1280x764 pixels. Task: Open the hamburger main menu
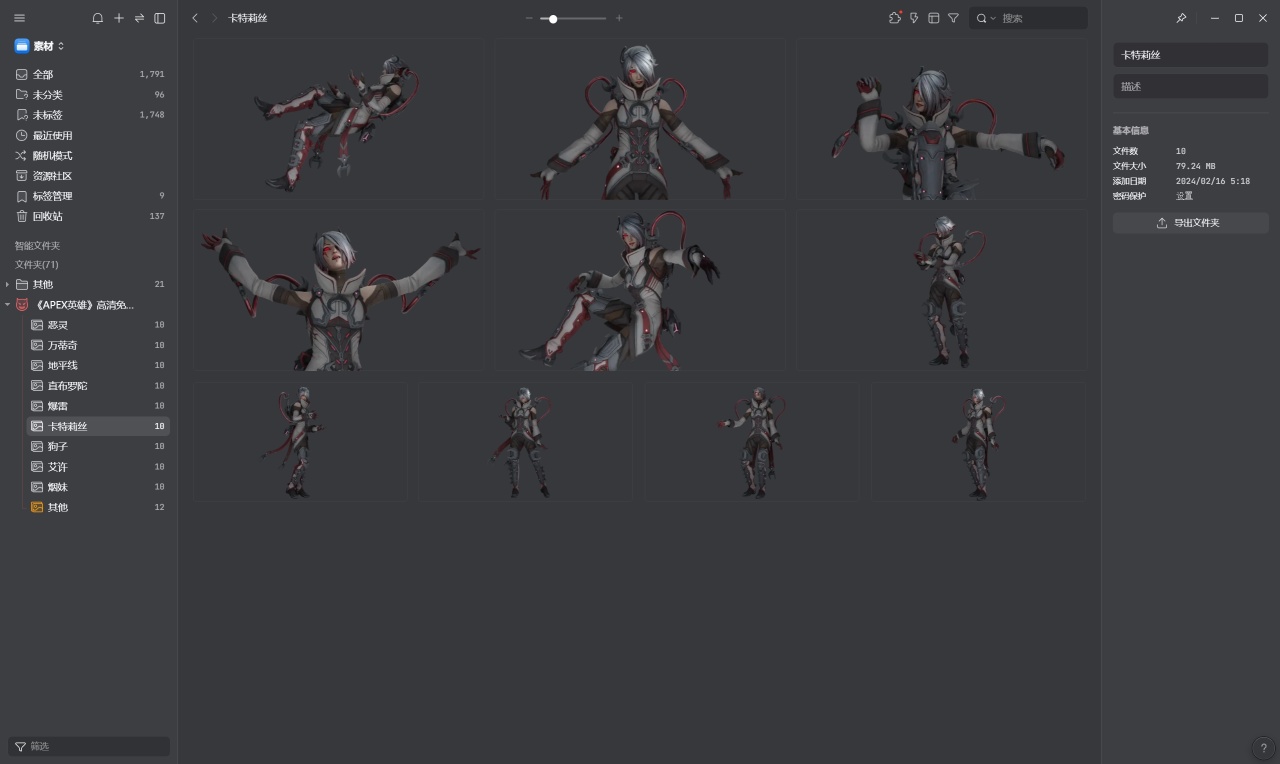(20, 18)
